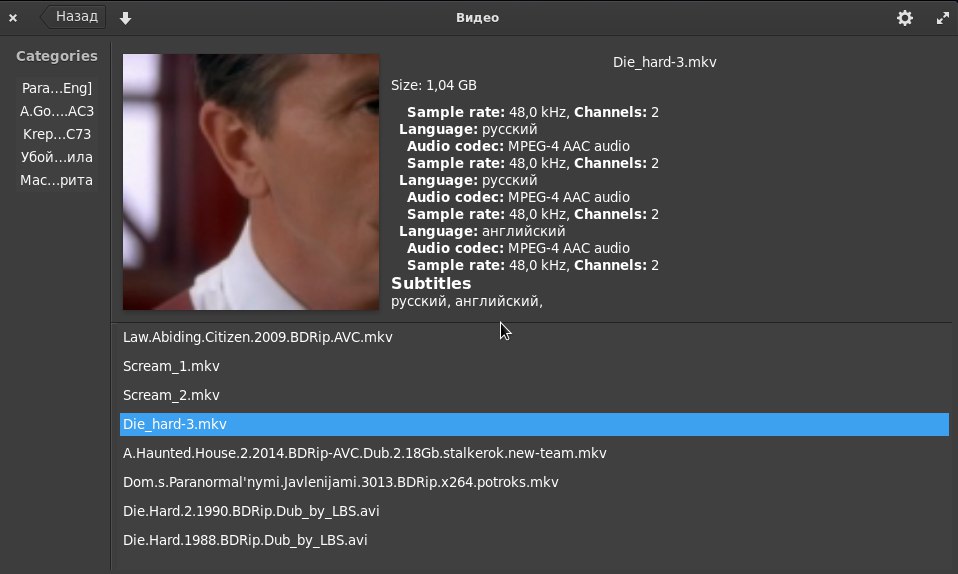Click highlighted Die_hard-3.mkv list row
This screenshot has height=574, width=958.
[x=534, y=424]
